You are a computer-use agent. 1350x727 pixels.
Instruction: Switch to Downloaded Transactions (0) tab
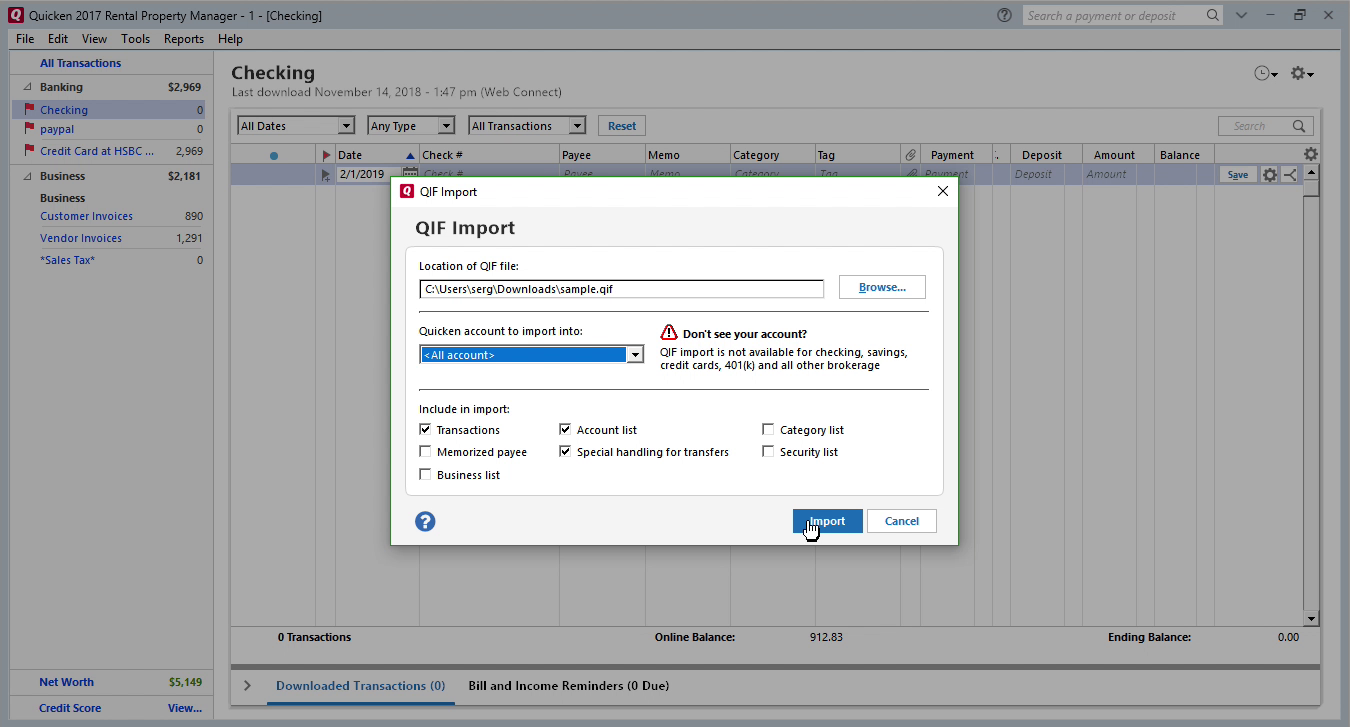[360, 686]
